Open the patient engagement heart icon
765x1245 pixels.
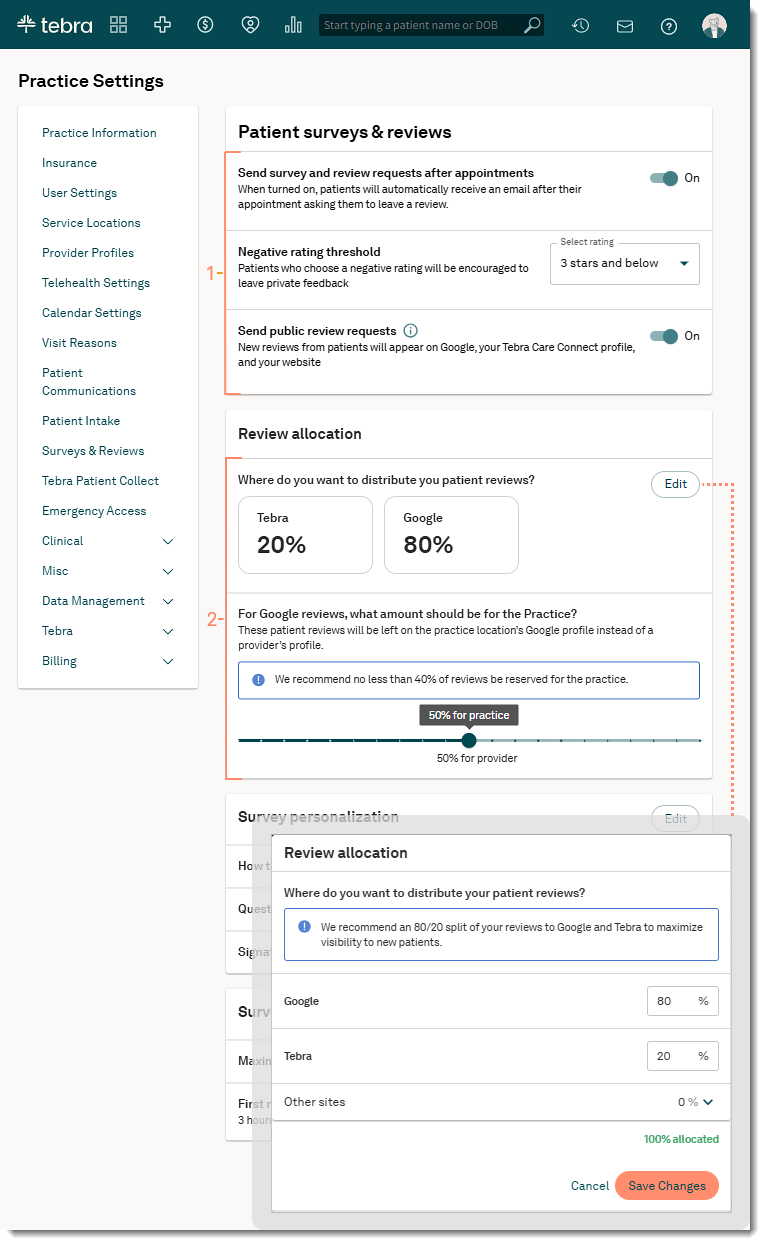click(249, 25)
